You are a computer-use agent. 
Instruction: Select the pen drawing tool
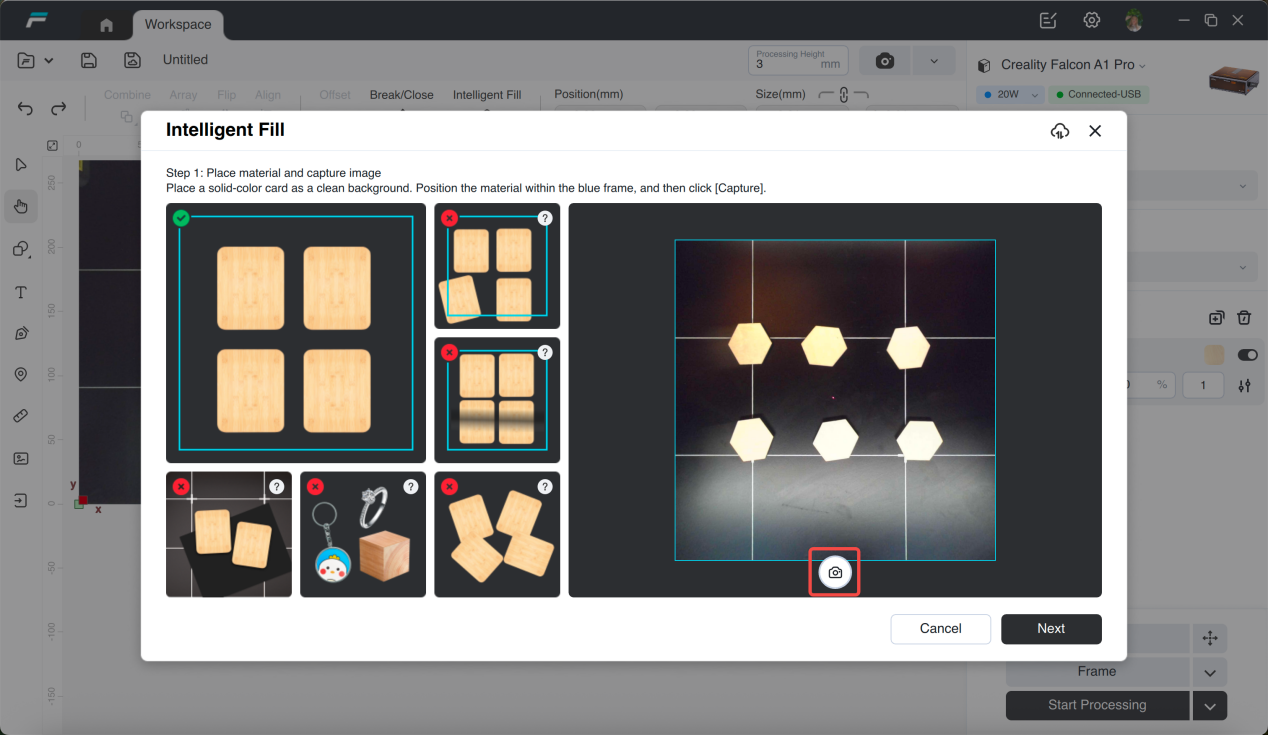click(21, 334)
